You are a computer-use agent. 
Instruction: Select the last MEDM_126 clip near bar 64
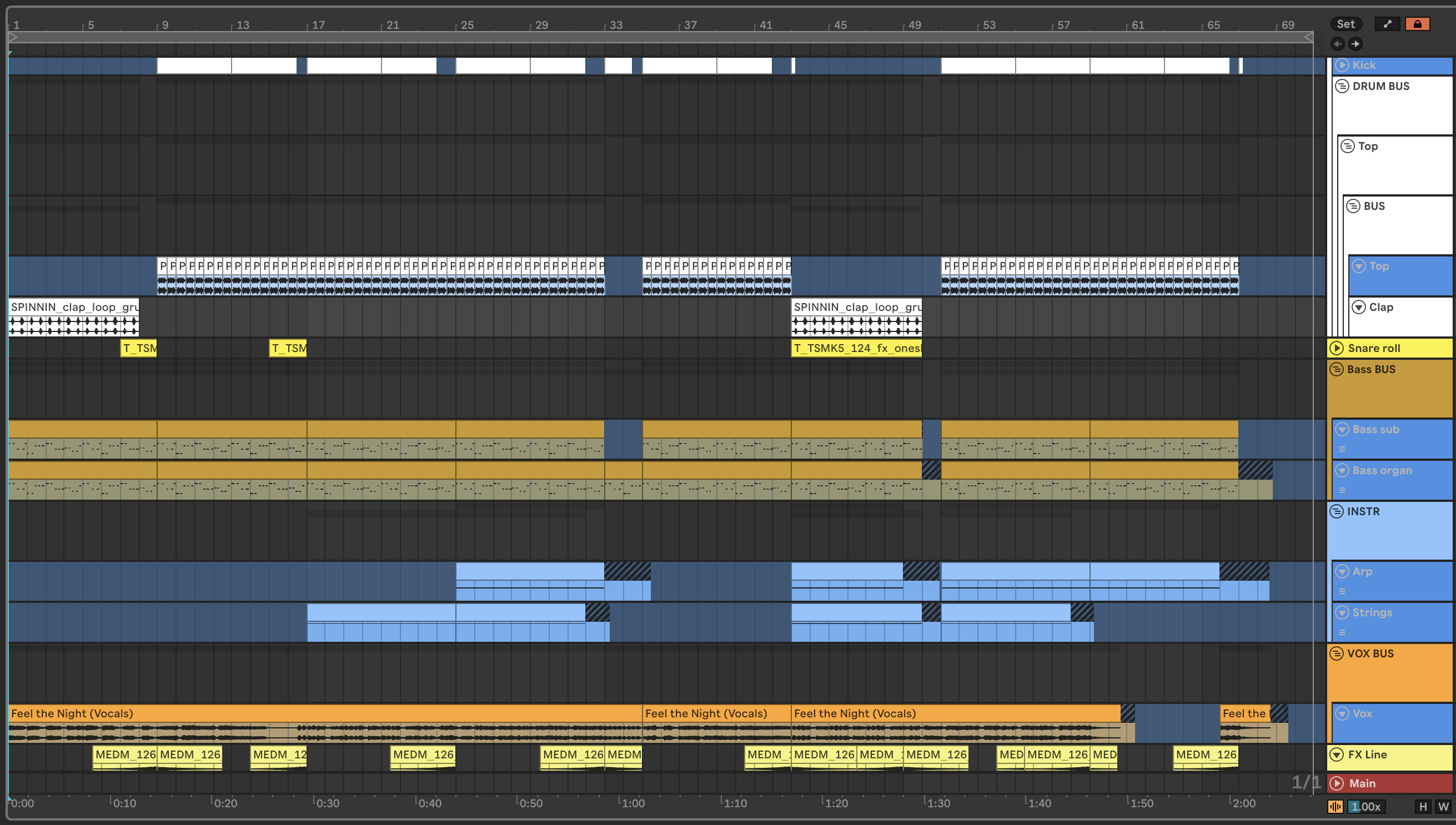pyautogui.click(x=1206, y=758)
